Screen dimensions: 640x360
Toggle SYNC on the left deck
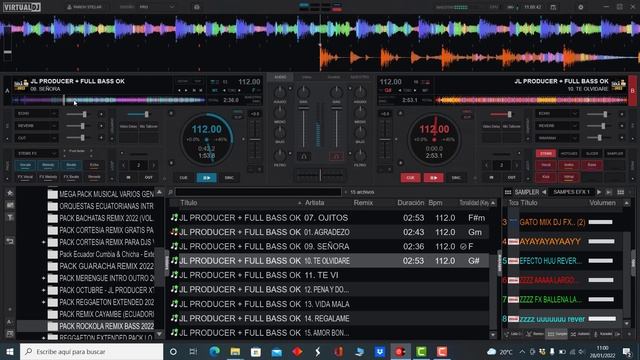[x=229, y=178]
